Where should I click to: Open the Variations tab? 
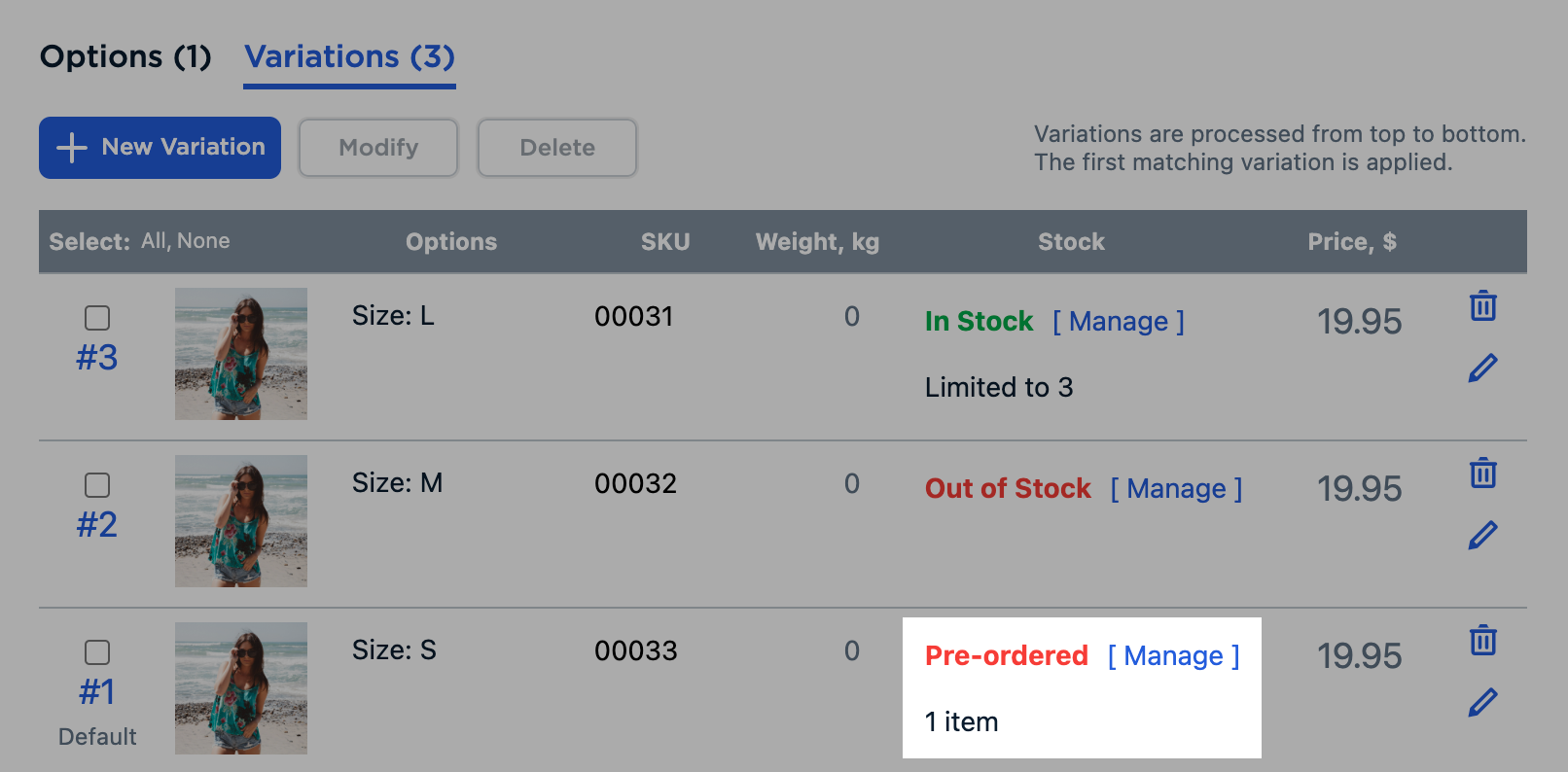(349, 56)
